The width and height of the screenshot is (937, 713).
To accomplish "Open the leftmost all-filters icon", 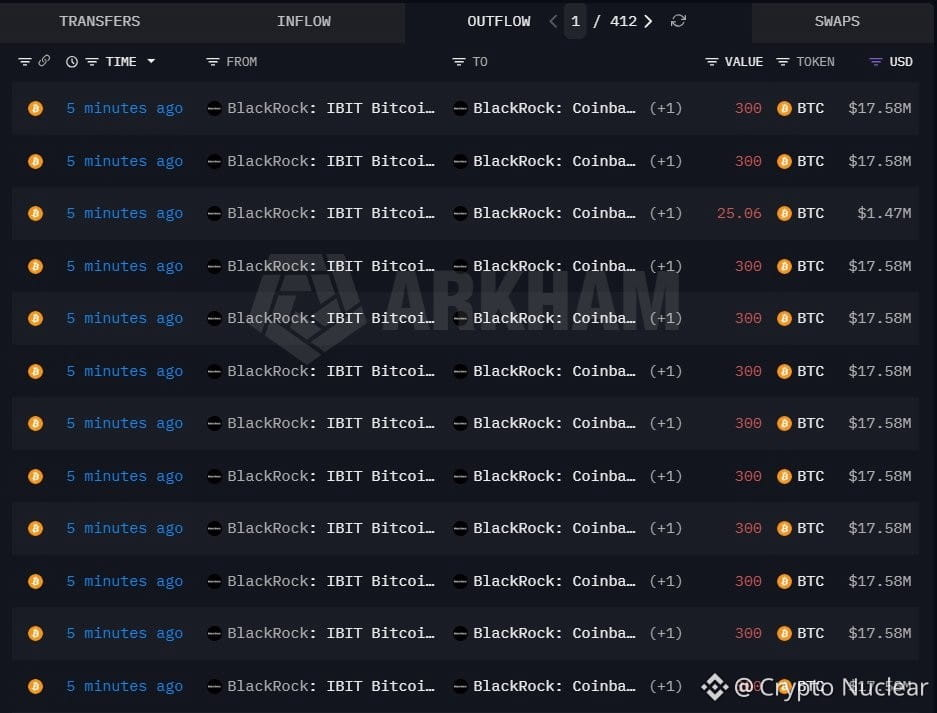I will click(x=25, y=62).
